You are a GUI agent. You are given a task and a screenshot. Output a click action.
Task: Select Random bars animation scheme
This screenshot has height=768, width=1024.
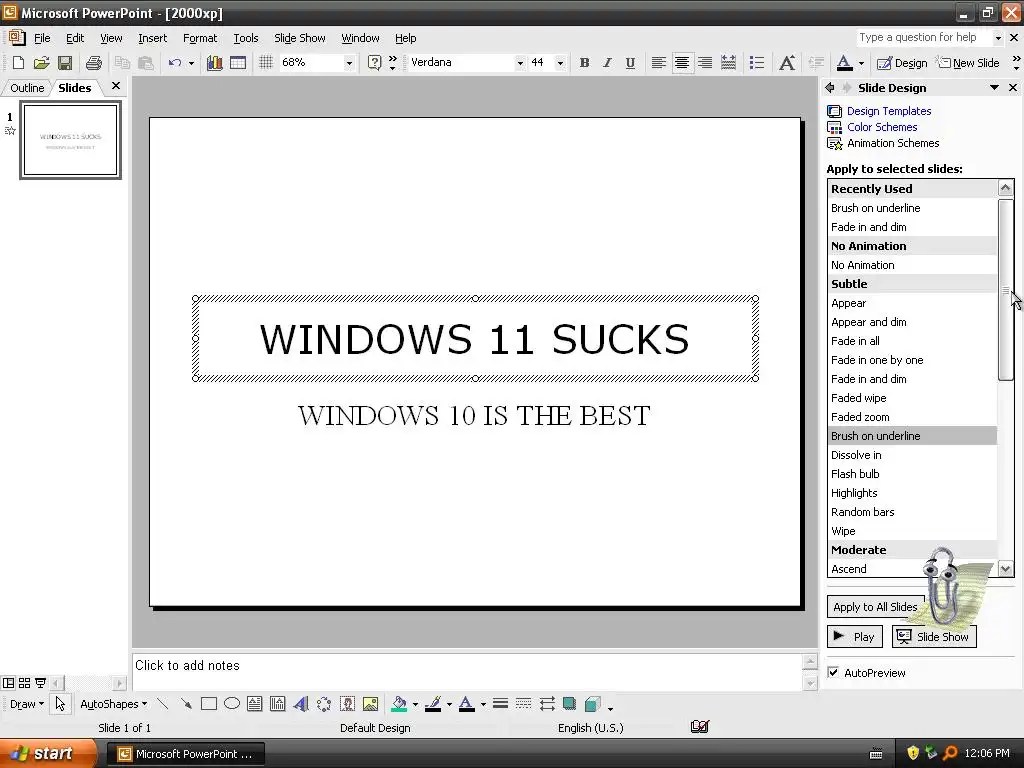tap(912, 512)
